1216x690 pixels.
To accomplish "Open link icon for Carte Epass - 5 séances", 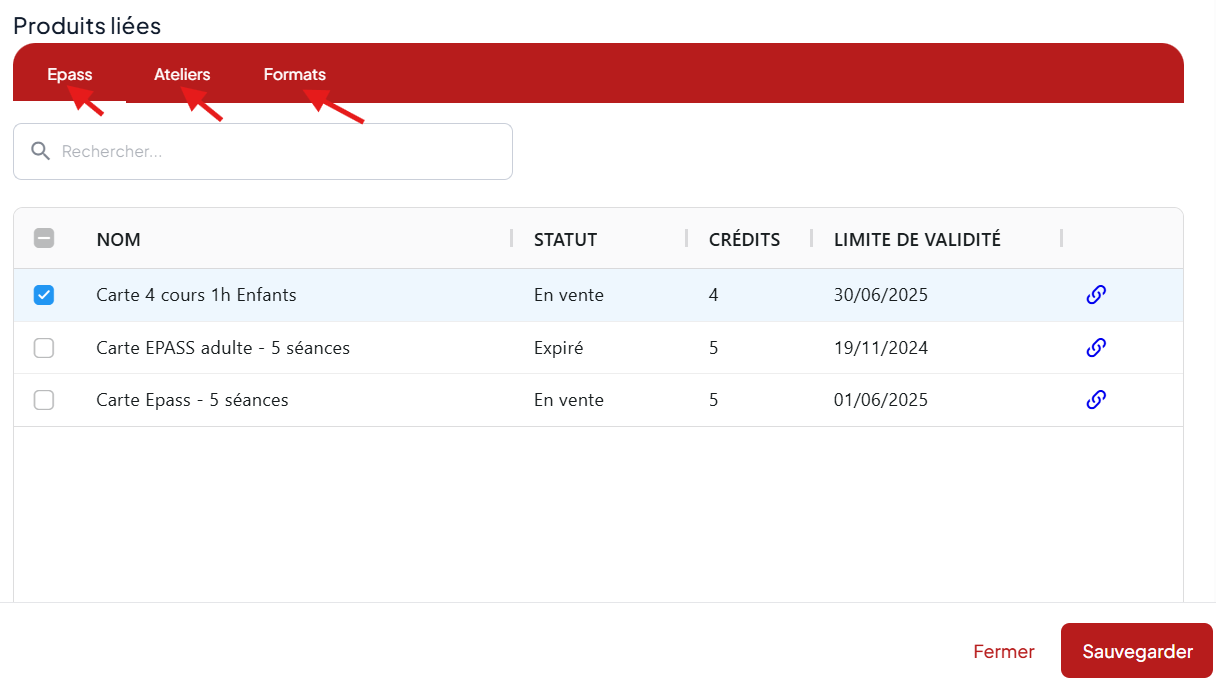I will click(1096, 400).
